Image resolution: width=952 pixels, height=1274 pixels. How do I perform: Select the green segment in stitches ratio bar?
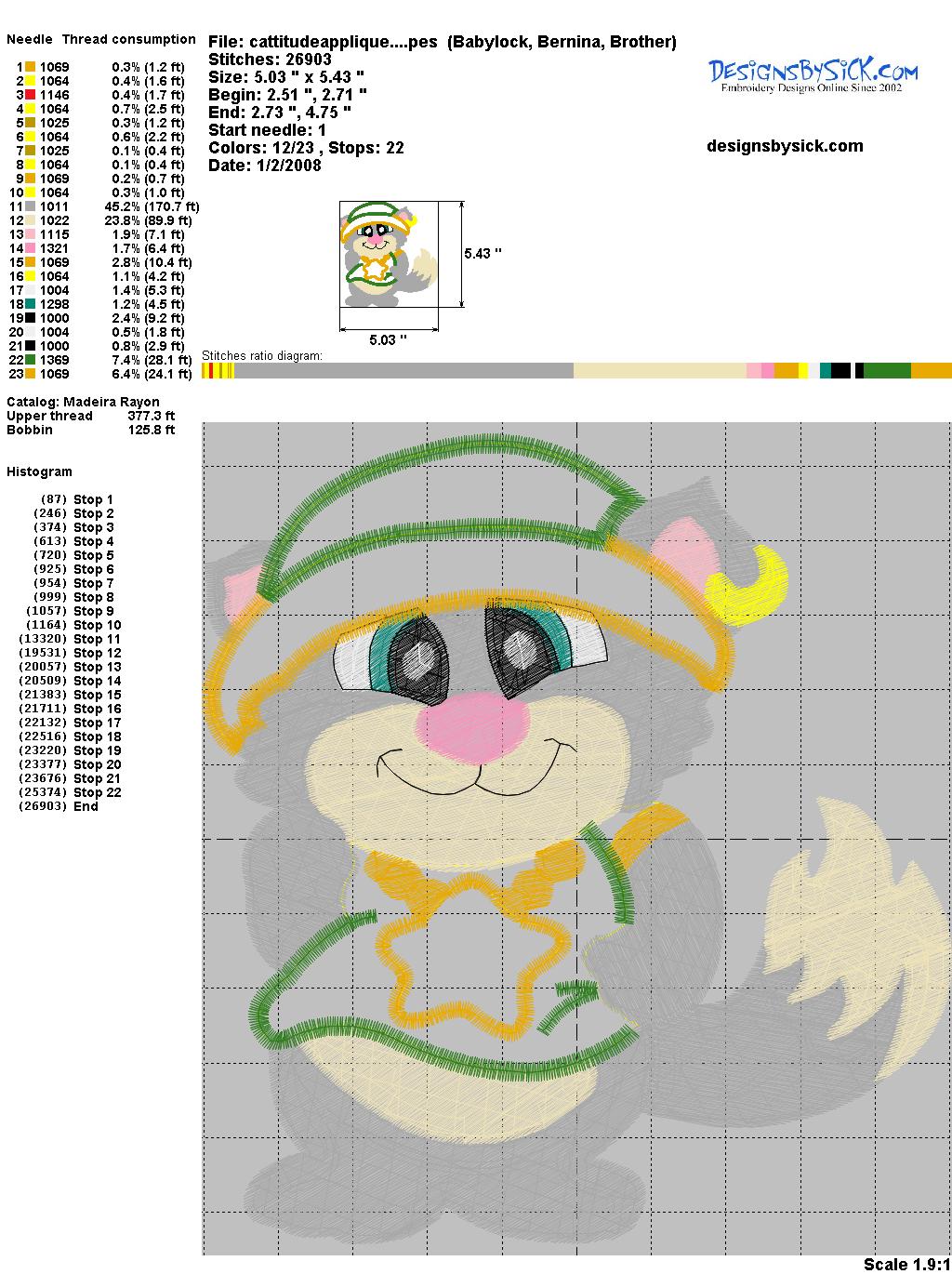pos(887,371)
